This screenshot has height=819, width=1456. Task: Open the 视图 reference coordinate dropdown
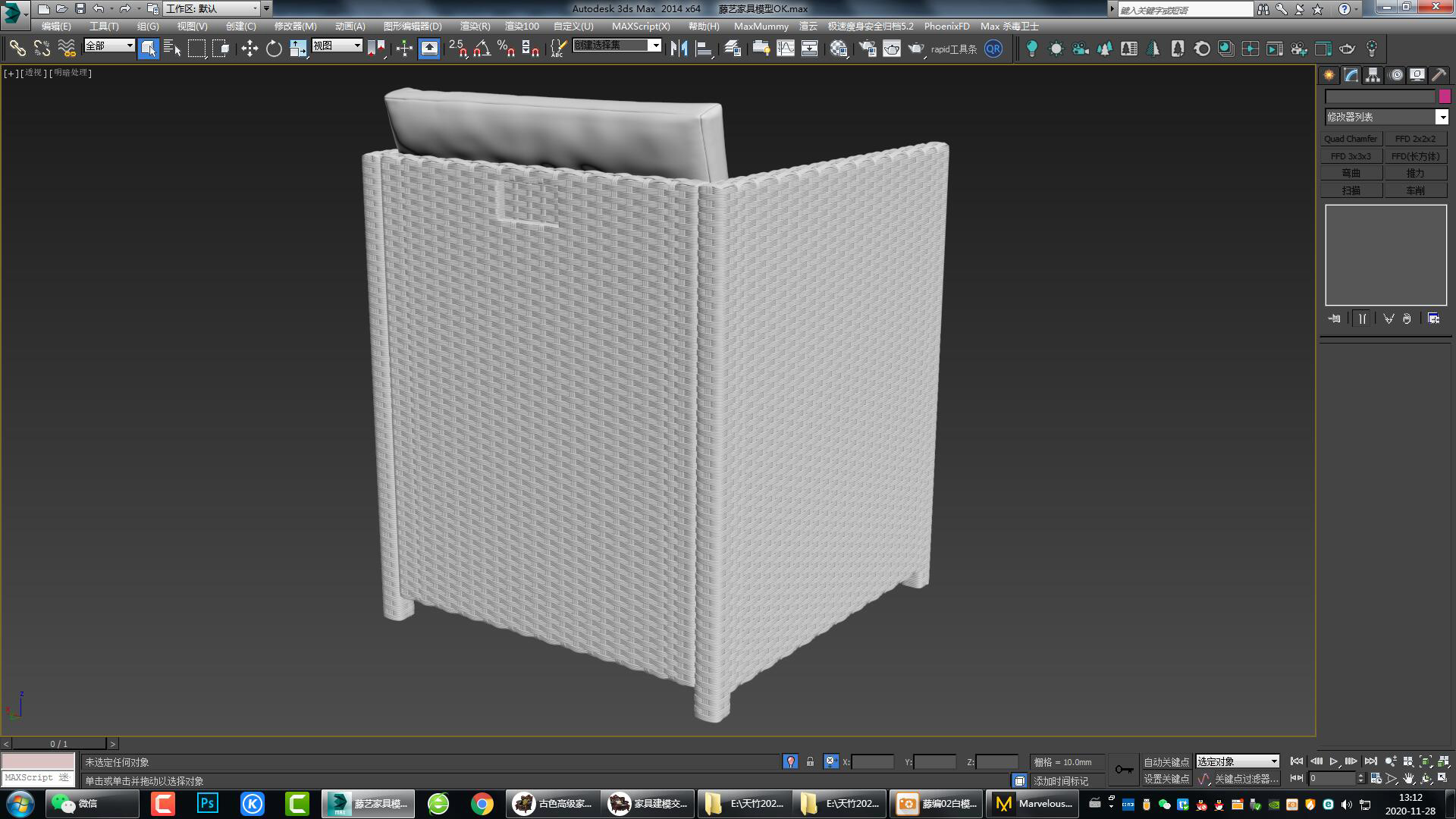click(337, 45)
